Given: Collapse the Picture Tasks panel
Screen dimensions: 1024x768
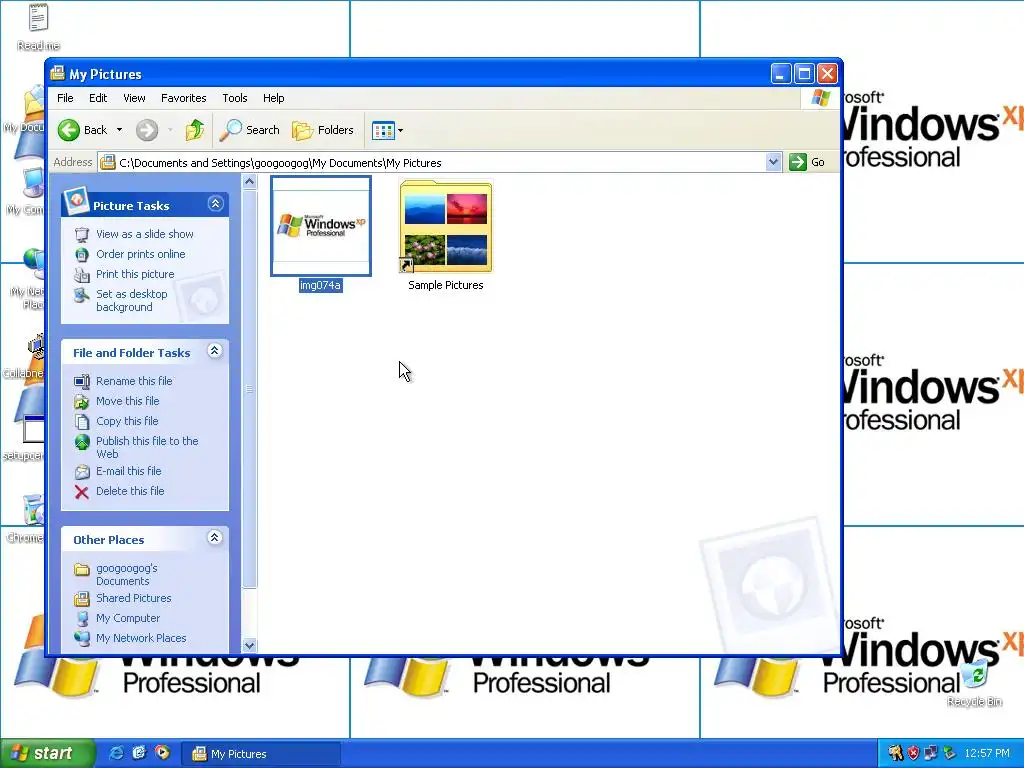Looking at the screenshot, I should tap(215, 204).
